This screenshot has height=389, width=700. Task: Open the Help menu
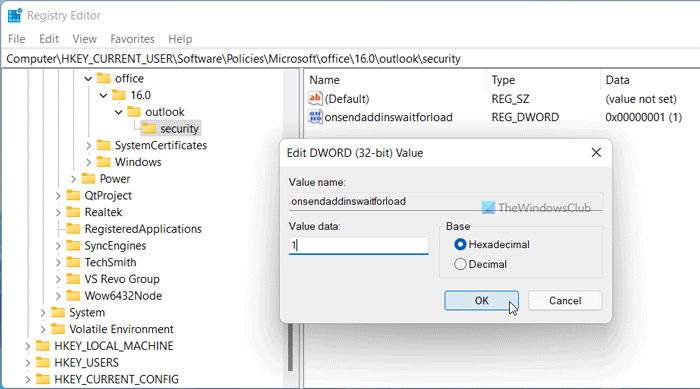[x=180, y=39]
